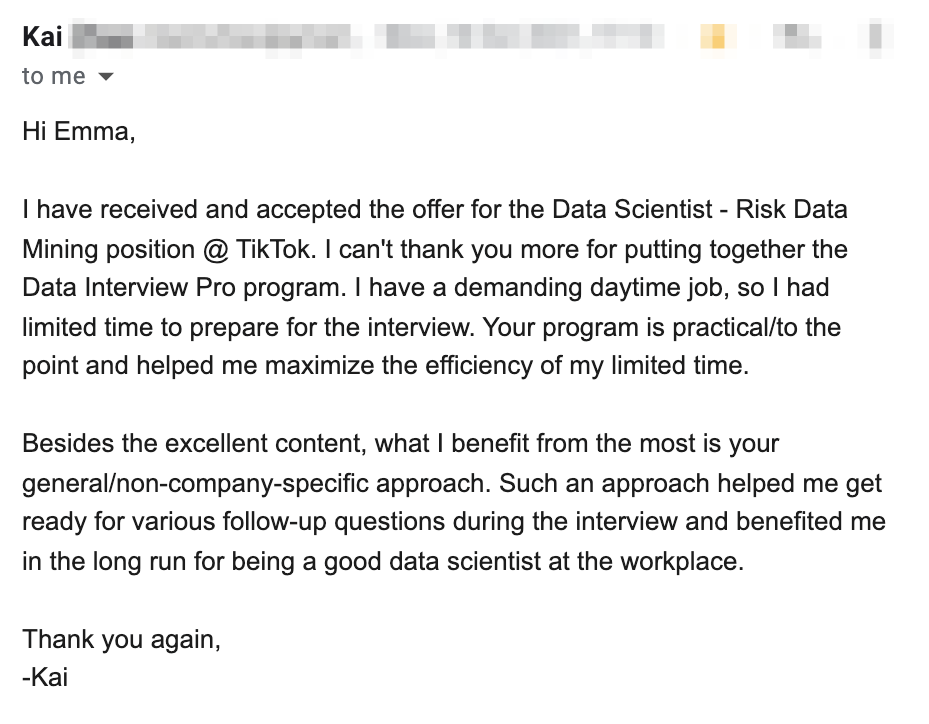Screen dimensions: 929x724
Task: Expand recipient details arrow beside 'to me'
Action: pyautogui.click(x=105, y=76)
